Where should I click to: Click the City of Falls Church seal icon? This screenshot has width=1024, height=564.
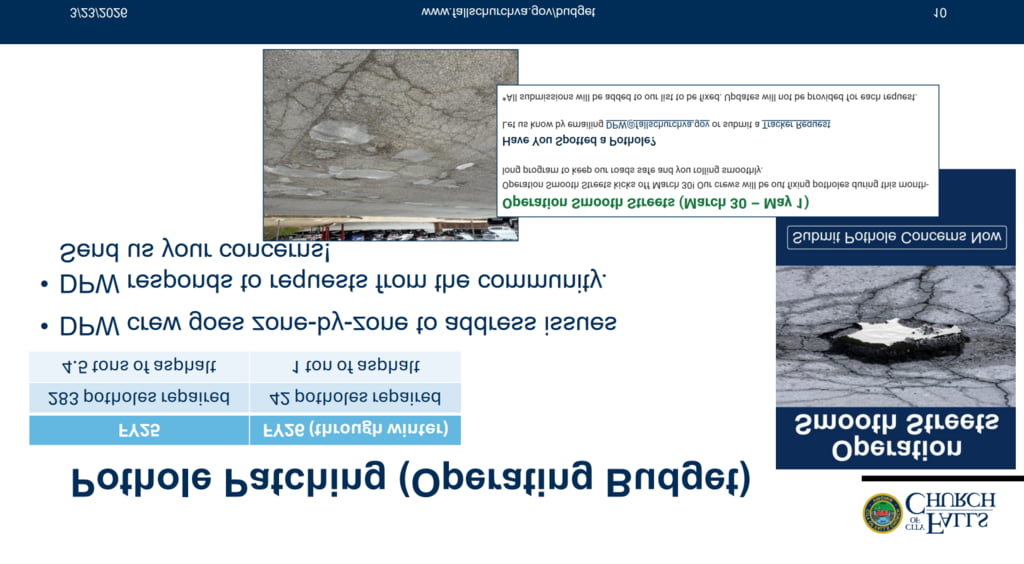pyautogui.click(x=882, y=513)
